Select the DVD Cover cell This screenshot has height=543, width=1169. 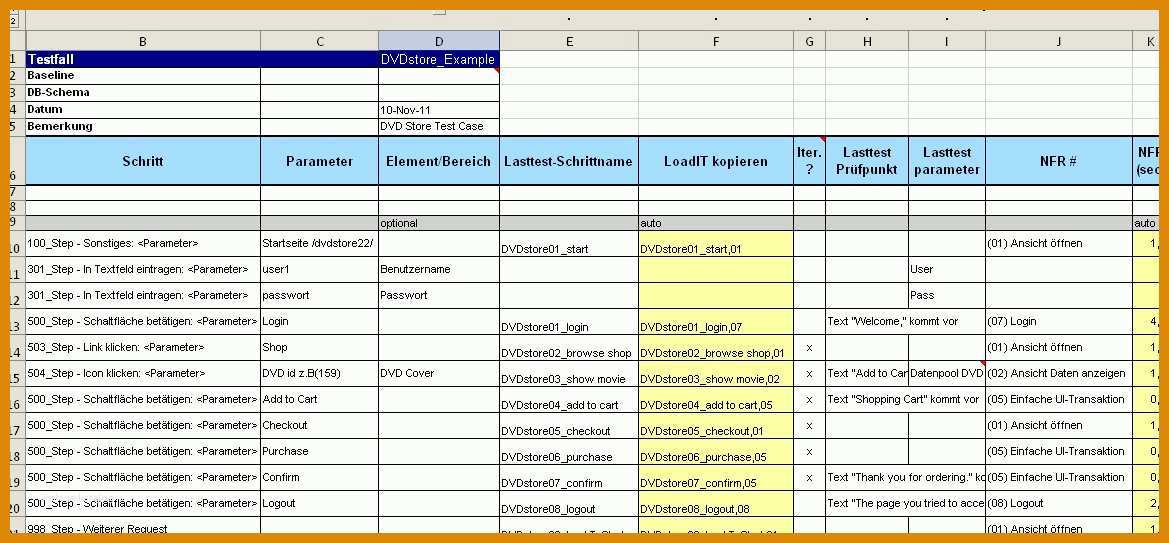(439, 374)
